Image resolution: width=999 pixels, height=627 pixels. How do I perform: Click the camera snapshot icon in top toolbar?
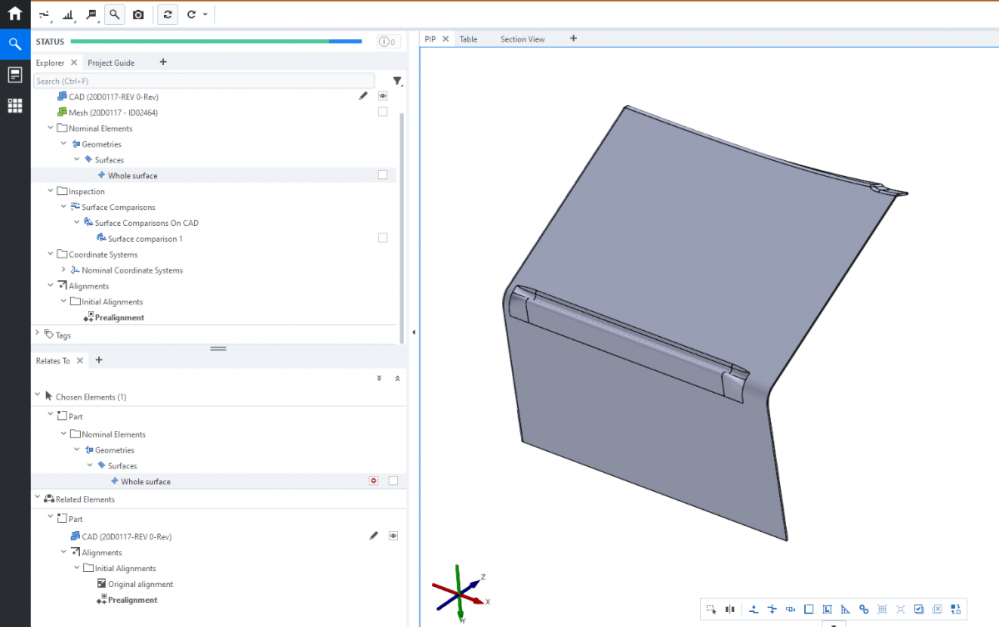138,15
